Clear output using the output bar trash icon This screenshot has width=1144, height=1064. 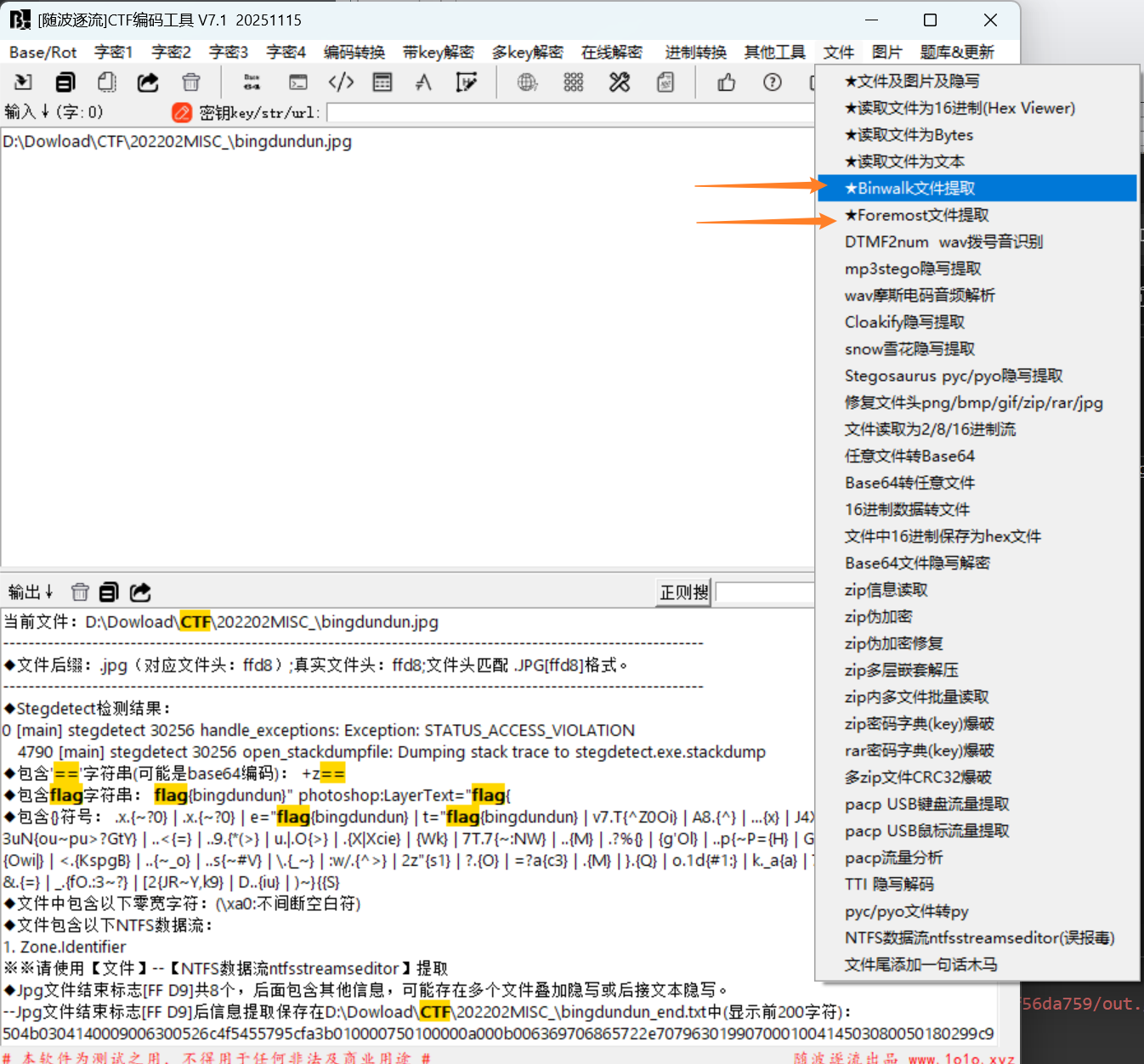pyautogui.click(x=80, y=592)
